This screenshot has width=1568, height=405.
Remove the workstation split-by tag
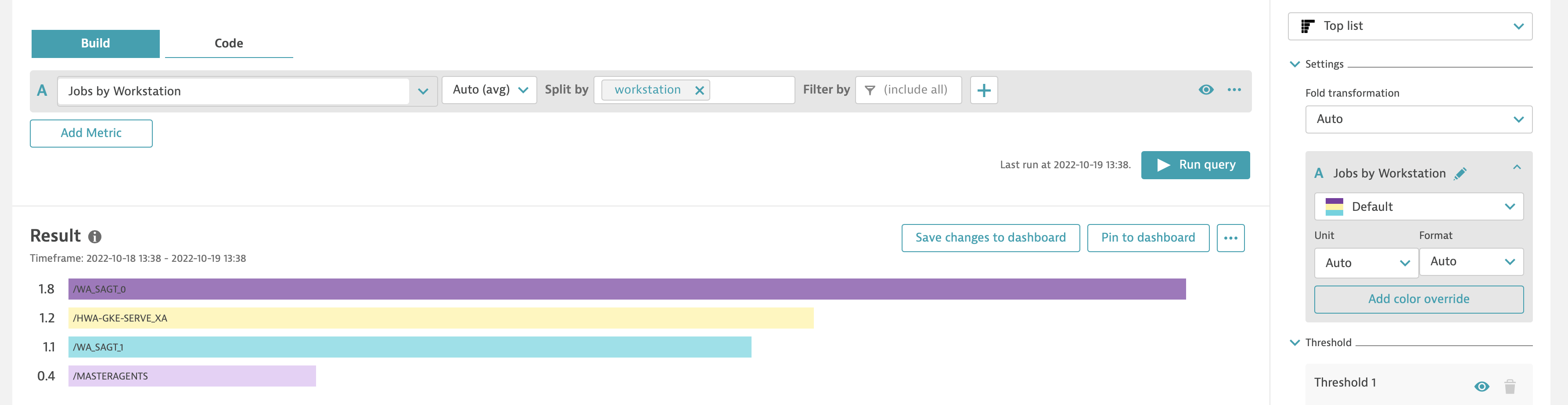point(699,90)
